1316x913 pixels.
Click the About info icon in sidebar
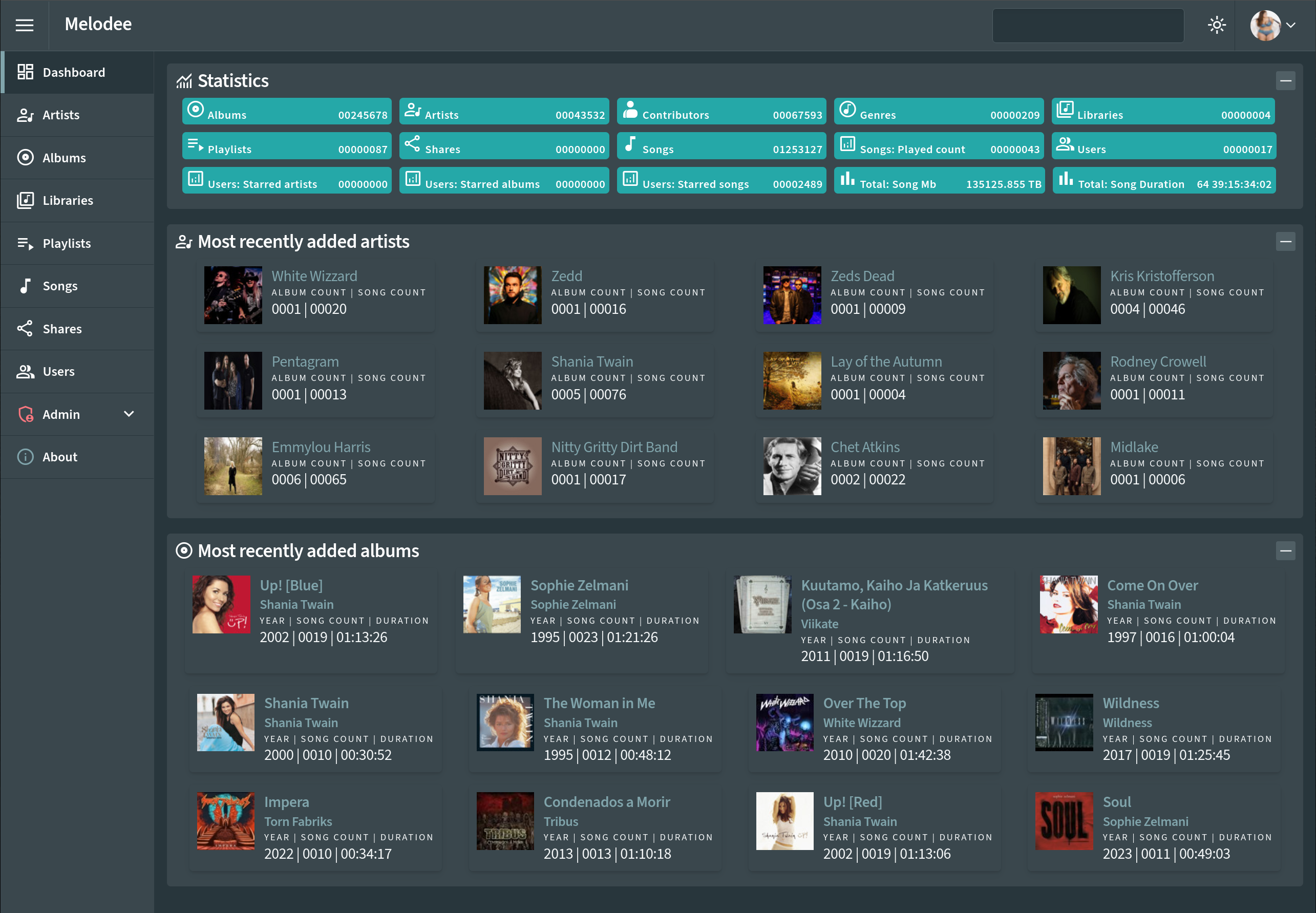click(x=25, y=457)
